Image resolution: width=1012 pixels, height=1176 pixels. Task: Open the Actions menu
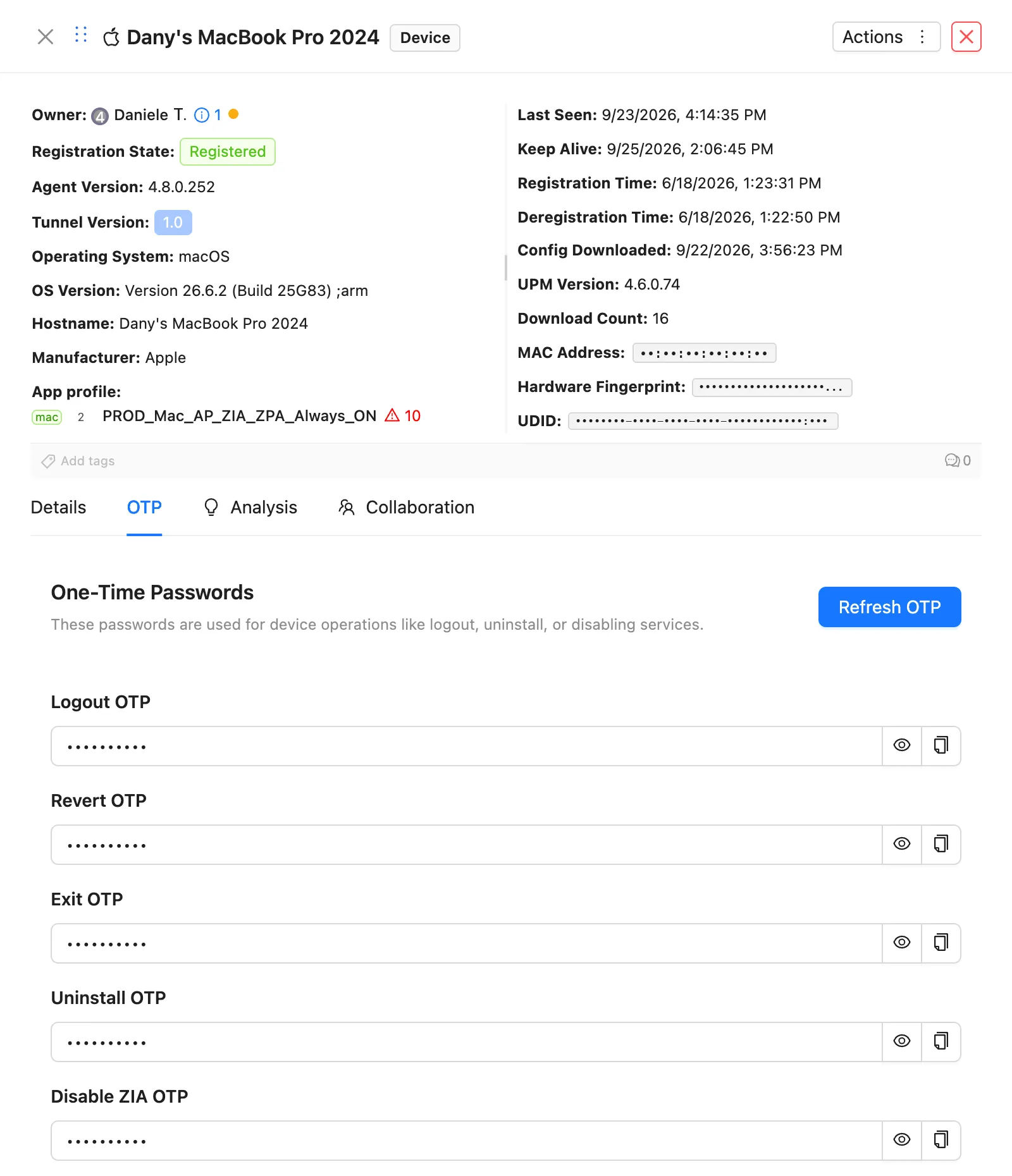point(886,37)
